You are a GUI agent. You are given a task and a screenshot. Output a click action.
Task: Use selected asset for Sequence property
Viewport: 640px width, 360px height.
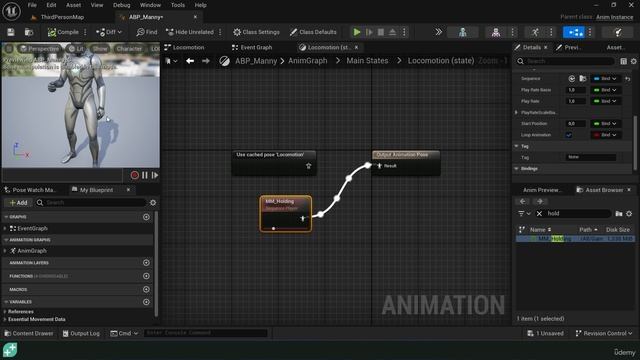coord(571,78)
